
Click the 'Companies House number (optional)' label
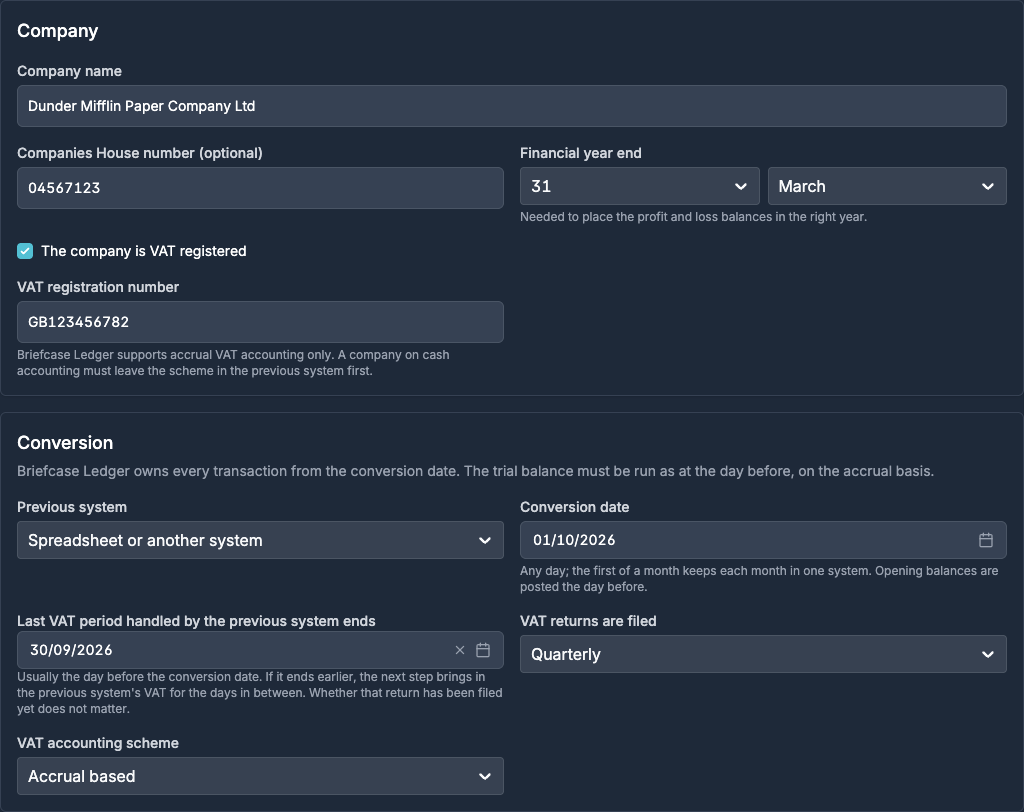(140, 153)
